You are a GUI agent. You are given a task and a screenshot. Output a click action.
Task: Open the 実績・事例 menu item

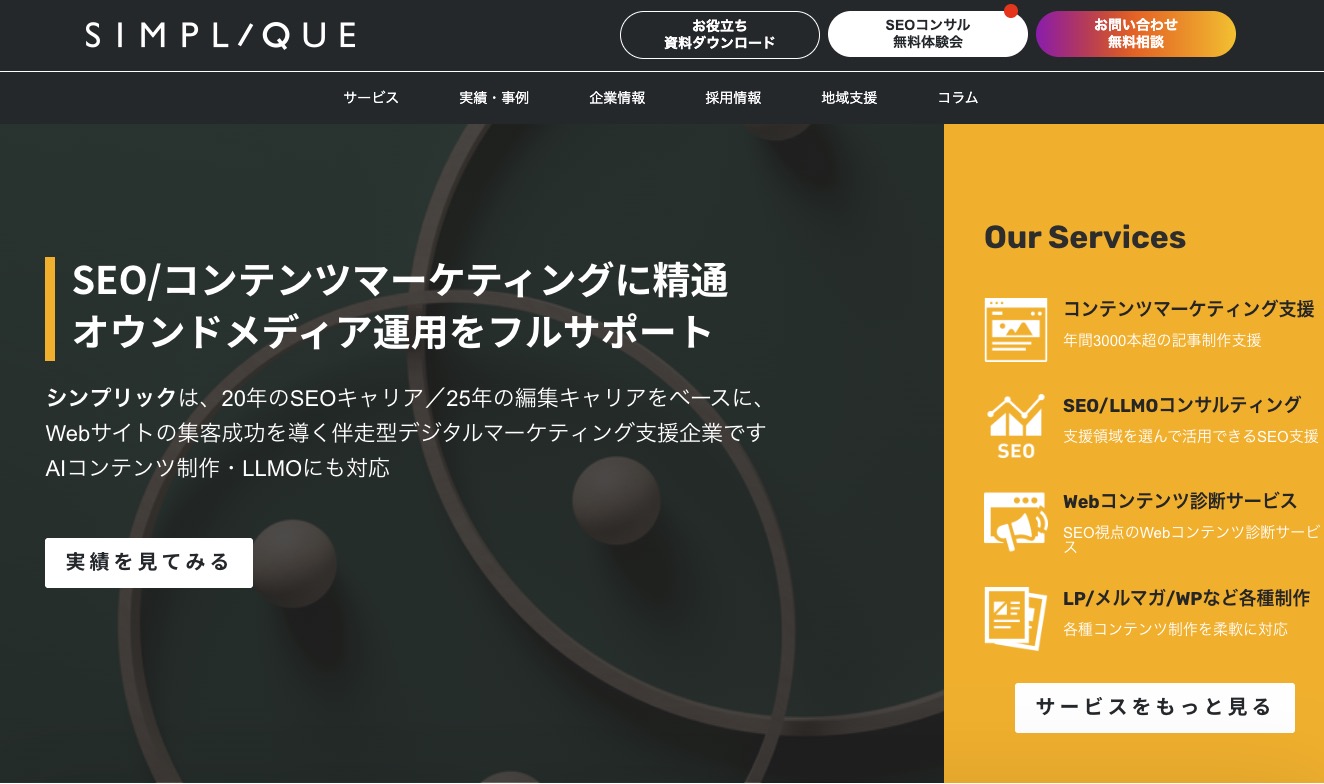pyautogui.click(x=494, y=98)
